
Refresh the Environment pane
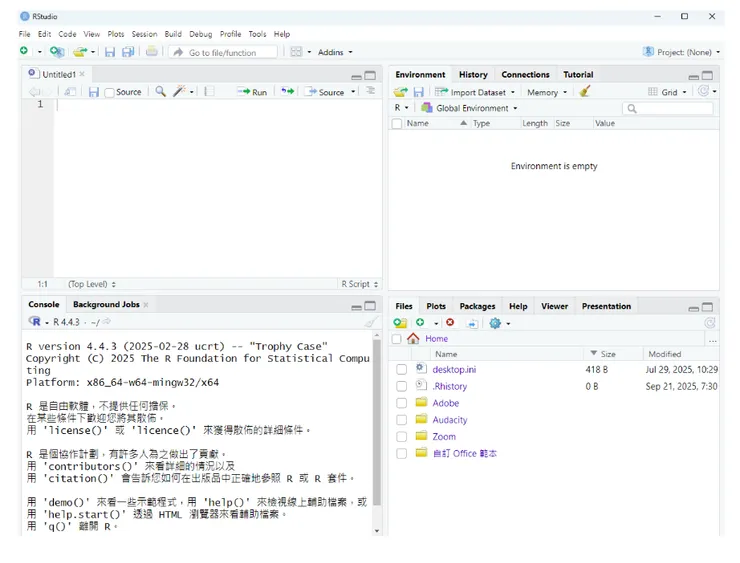click(703, 91)
